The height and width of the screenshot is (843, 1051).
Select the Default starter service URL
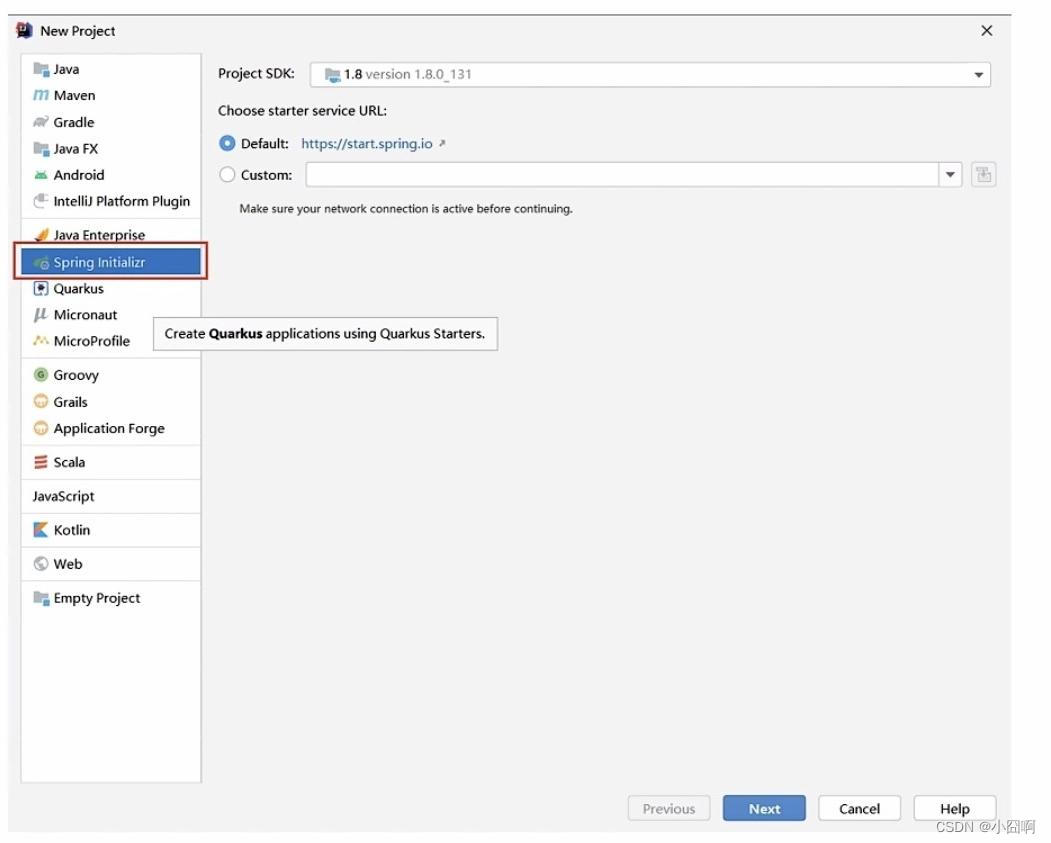[x=228, y=143]
